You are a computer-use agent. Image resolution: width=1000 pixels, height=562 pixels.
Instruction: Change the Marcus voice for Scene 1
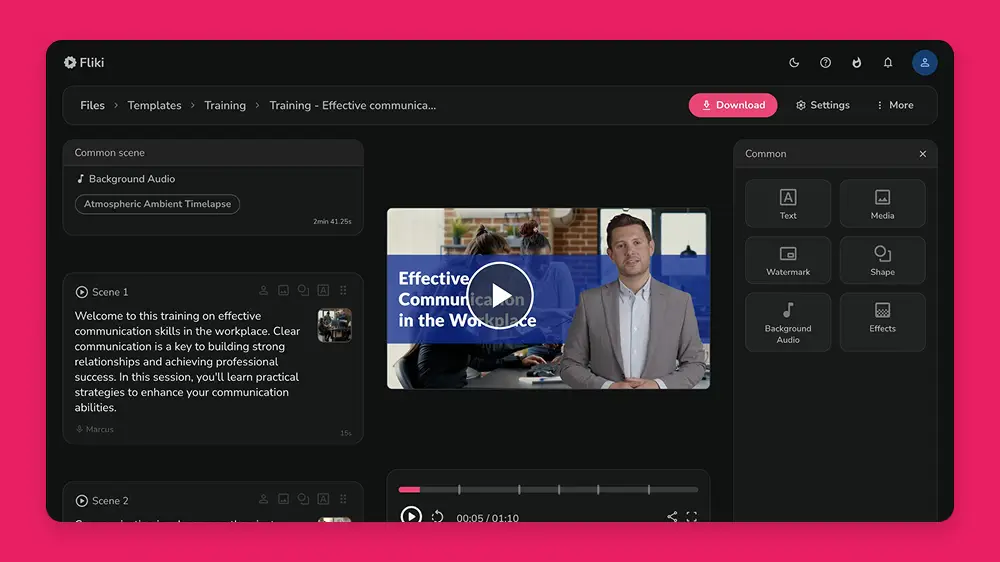click(x=94, y=429)
